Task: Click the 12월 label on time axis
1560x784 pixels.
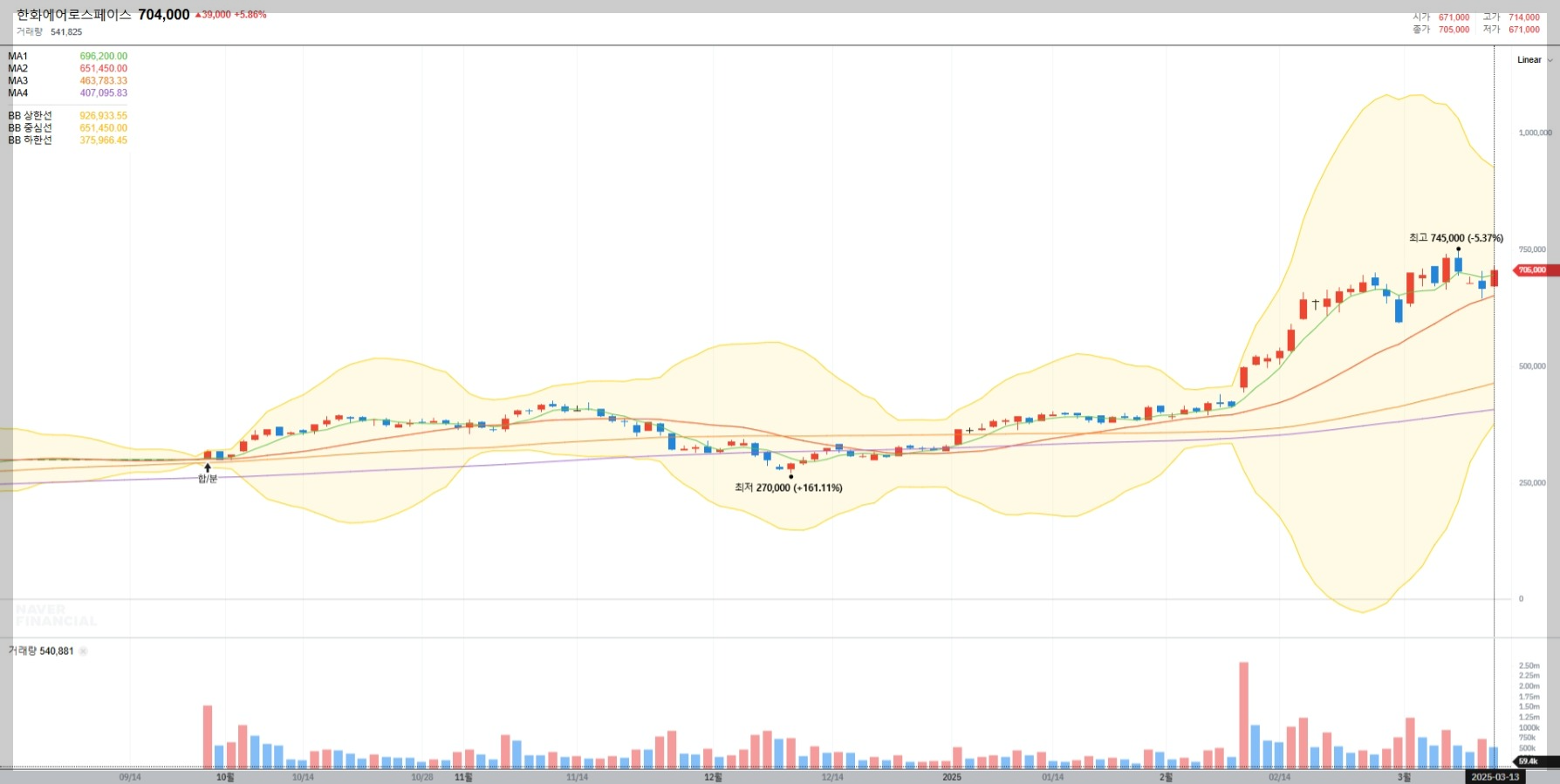Action: [713, 777]
